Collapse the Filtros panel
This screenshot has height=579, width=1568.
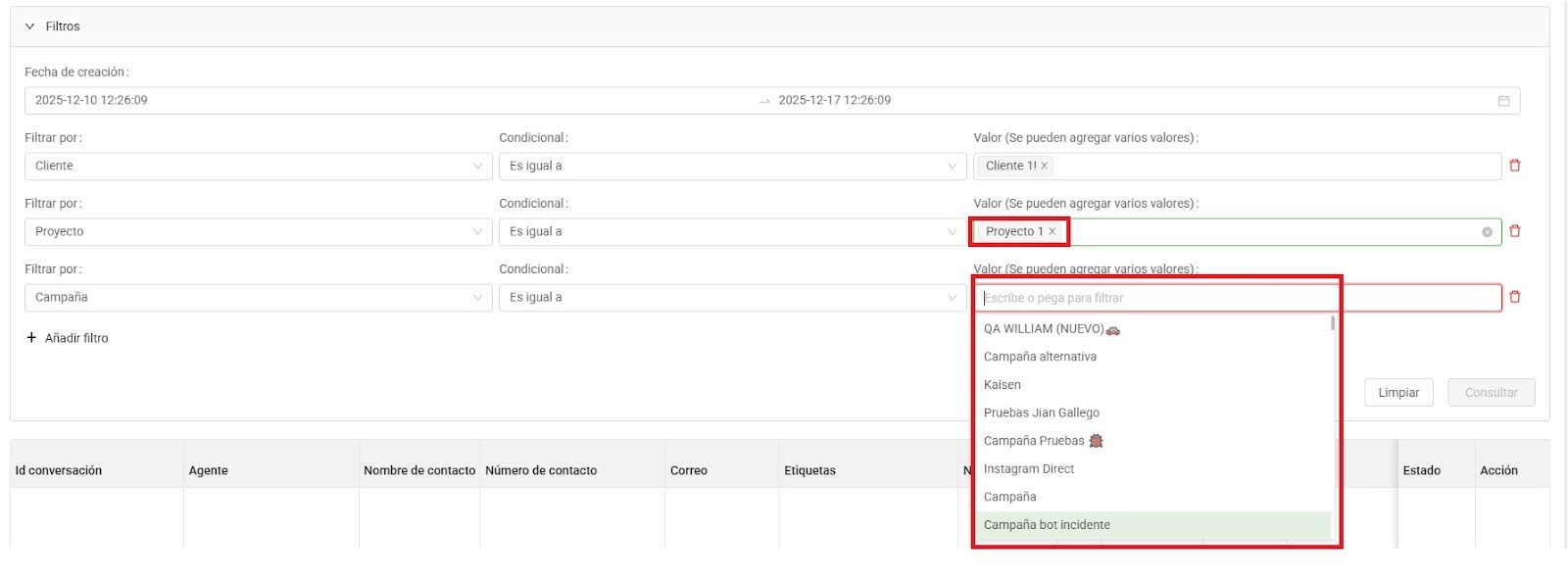point(29,26)
